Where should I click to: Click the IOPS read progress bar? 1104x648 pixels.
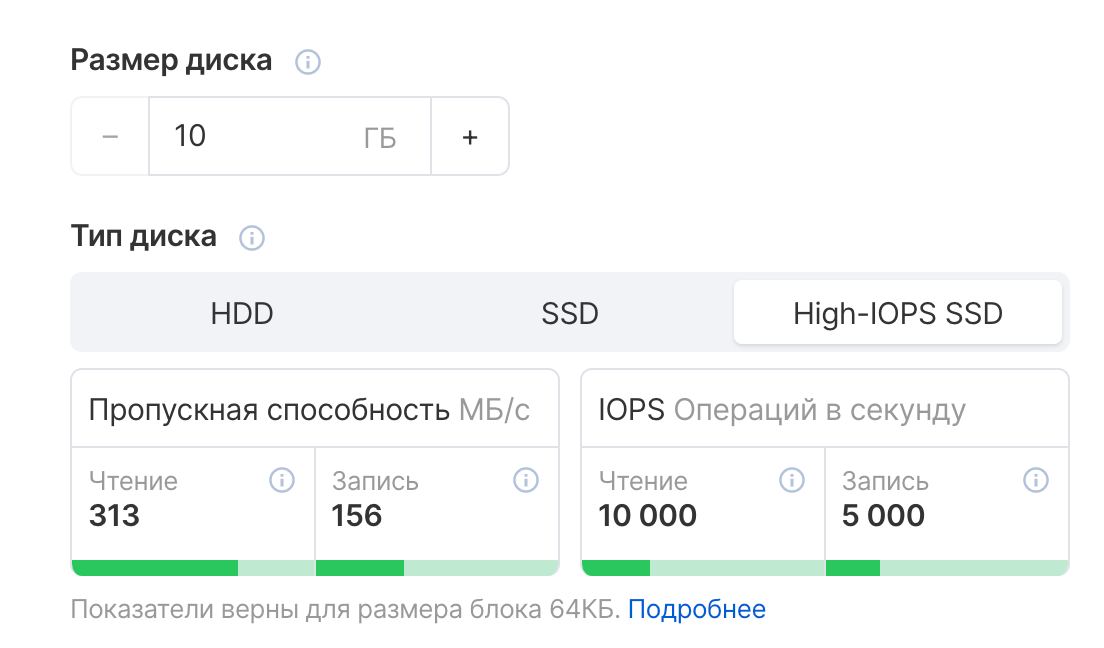[703, 568]
